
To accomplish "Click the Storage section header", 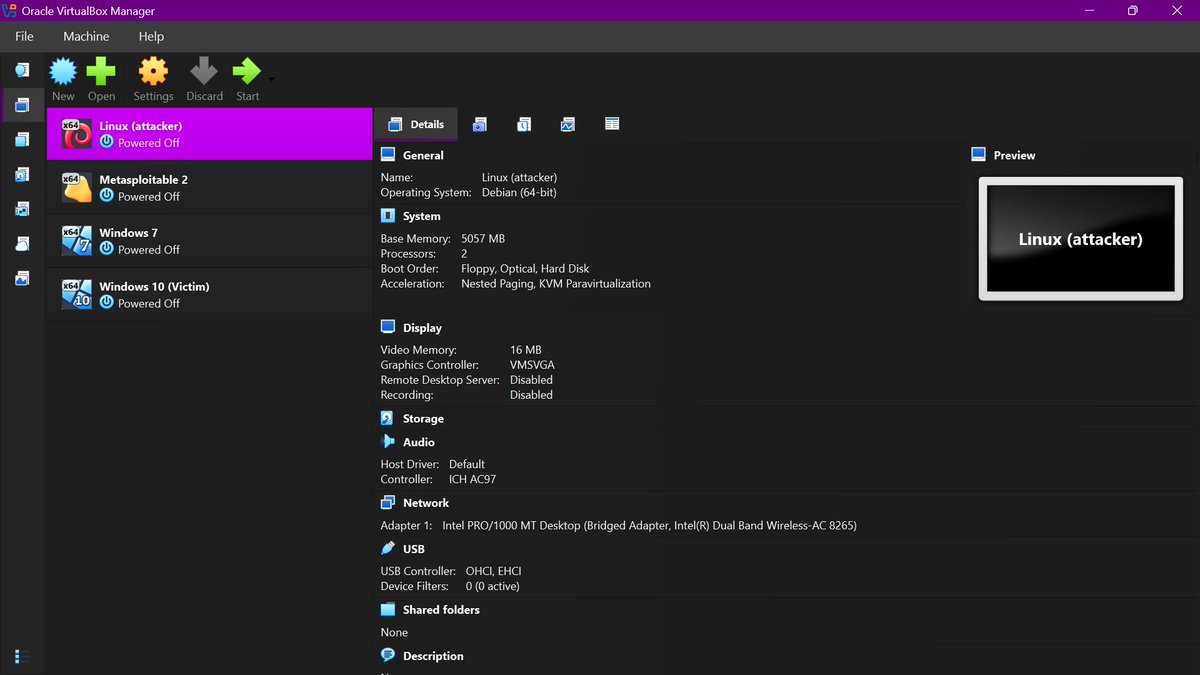I will [423, 419].
